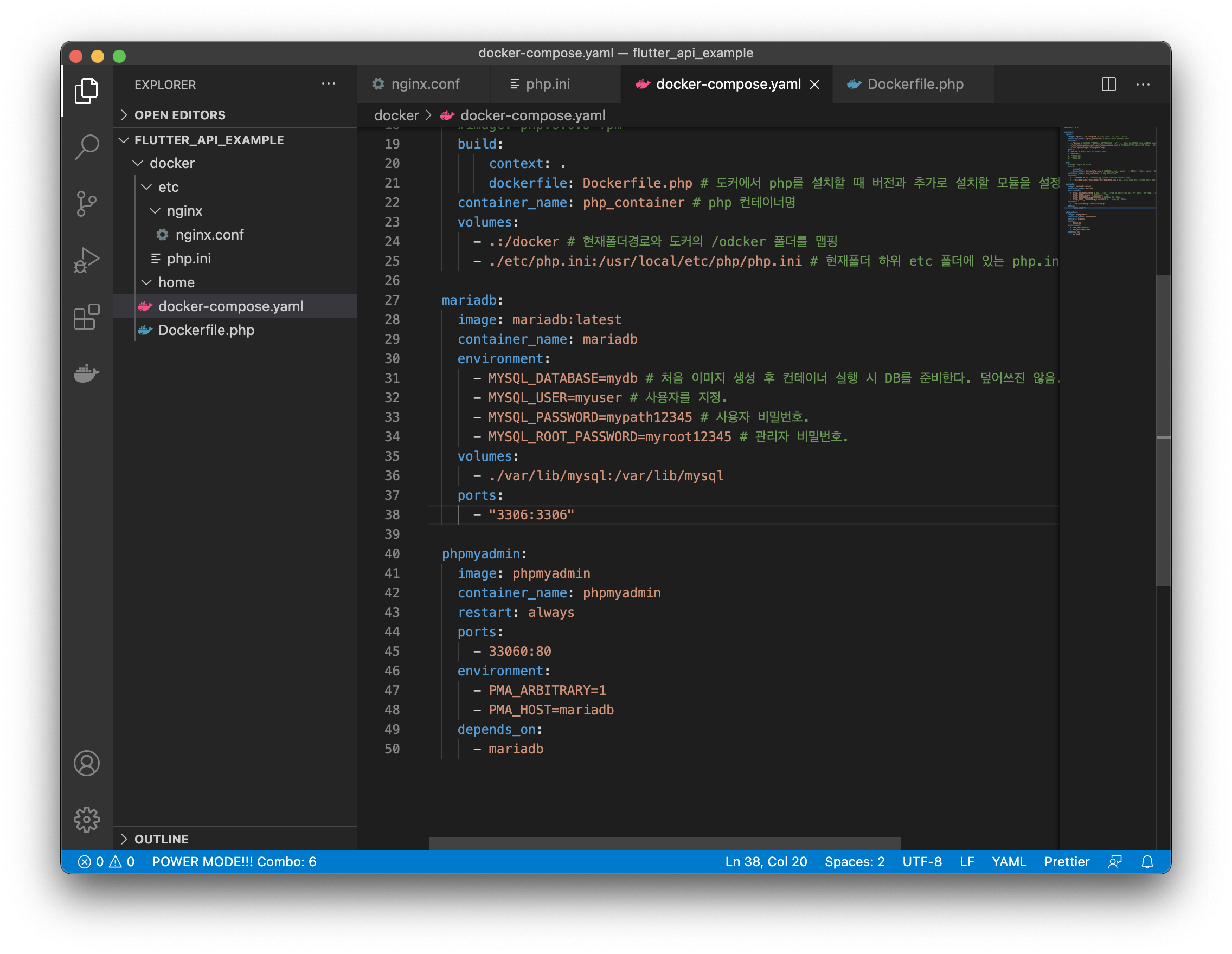Split the editor to the right

coord(1108,85)
